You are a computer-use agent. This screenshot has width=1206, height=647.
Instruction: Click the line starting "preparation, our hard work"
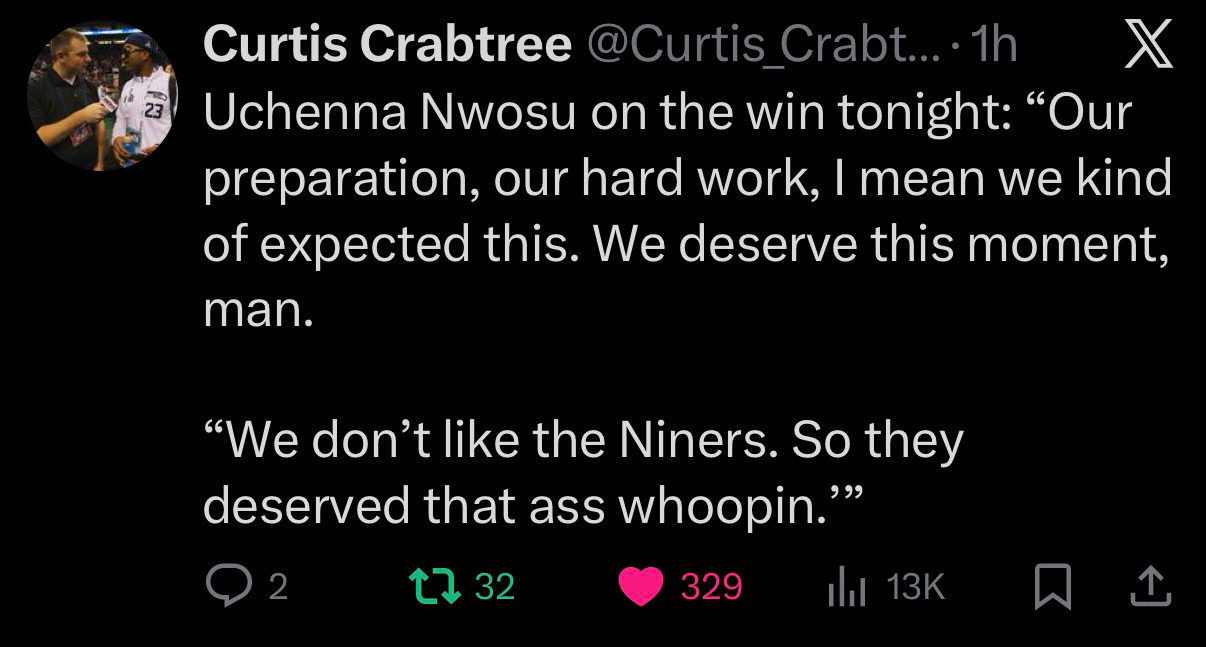click(686, 179)
